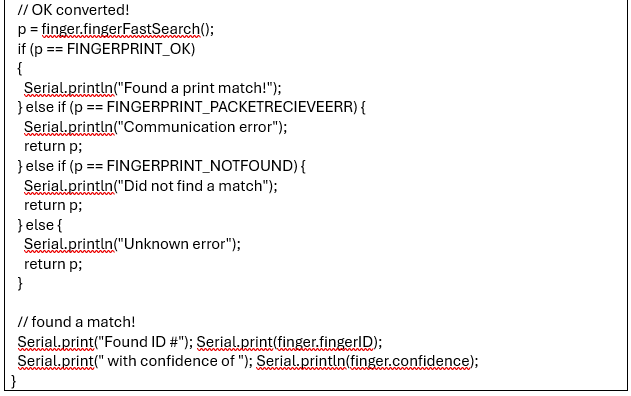Screen dimensions: 631x396
Task: Click the underlined finger.confidence word
Action: pos(409,361)
